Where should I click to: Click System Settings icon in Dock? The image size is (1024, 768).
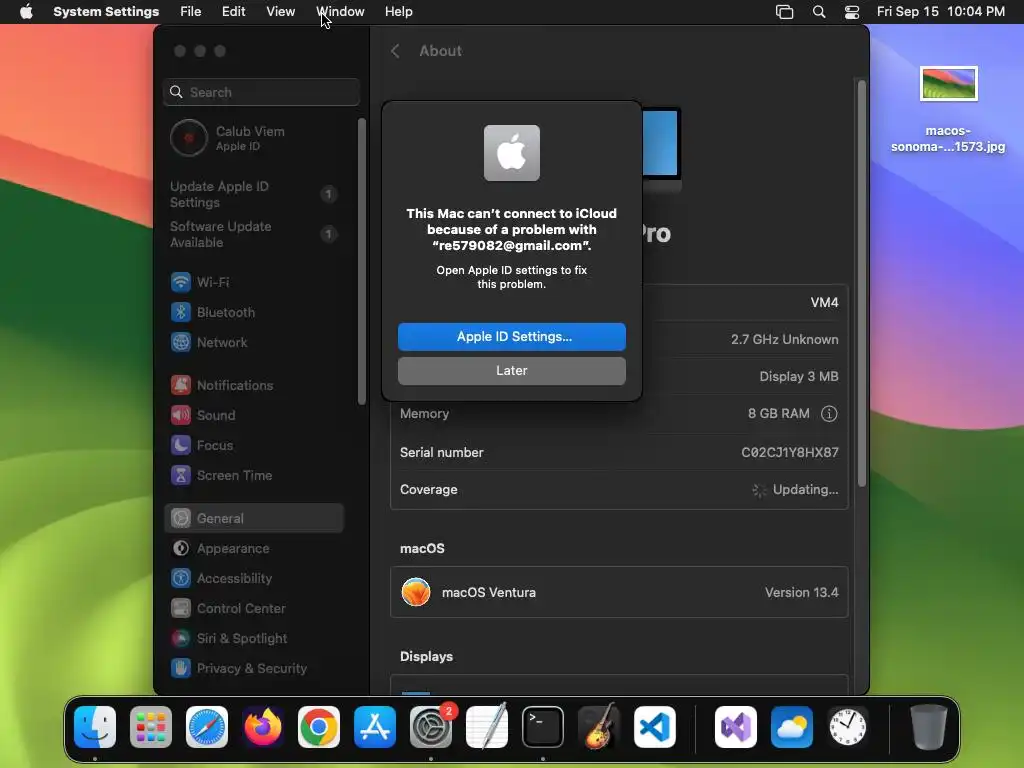(431, 727)
